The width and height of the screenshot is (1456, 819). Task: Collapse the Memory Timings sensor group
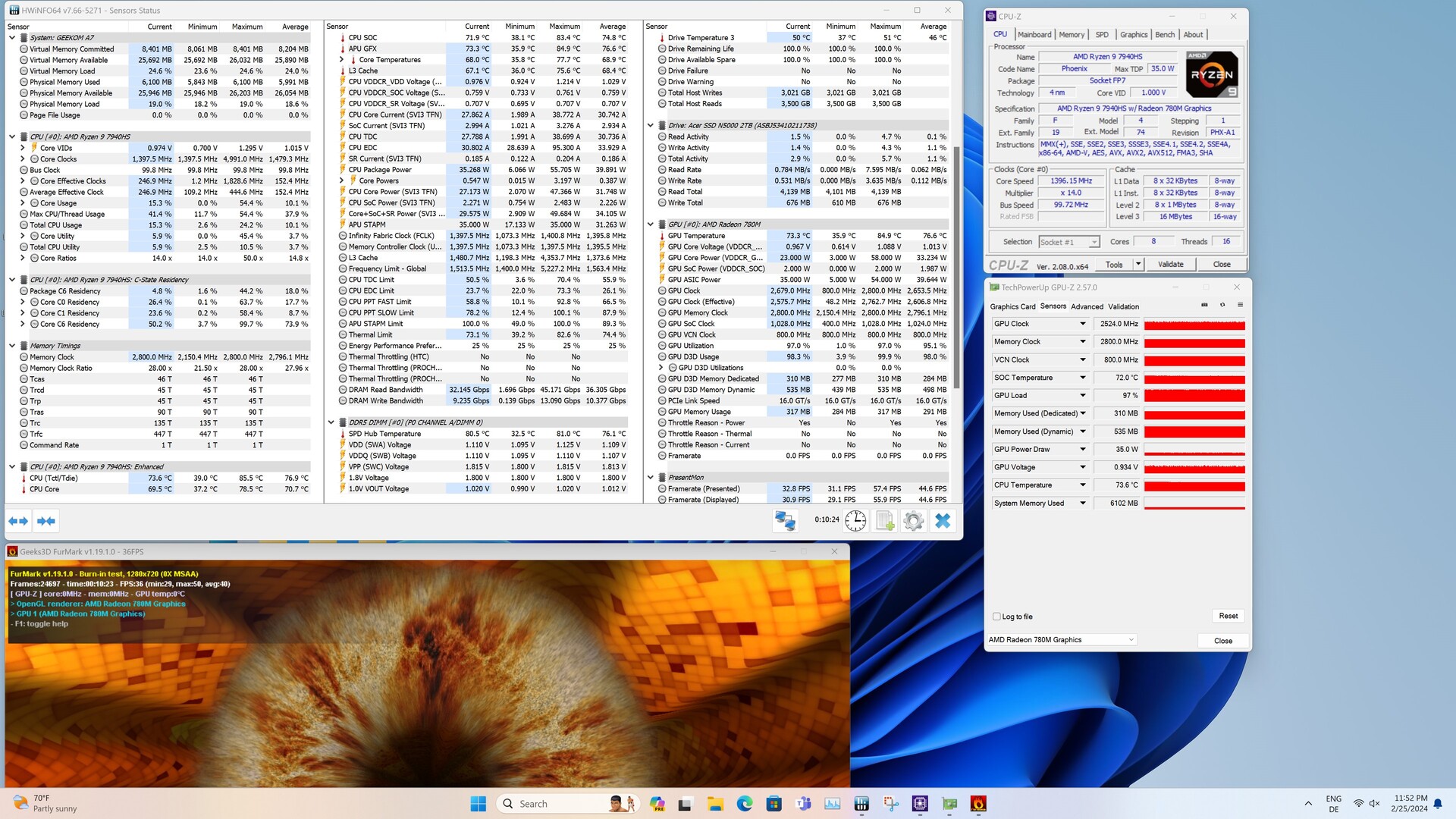coord(12,346)
